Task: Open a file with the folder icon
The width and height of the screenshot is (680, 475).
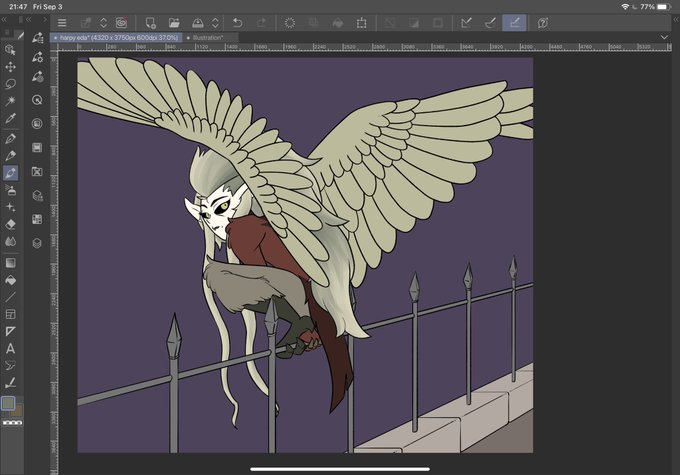Action: click(174, 23)
